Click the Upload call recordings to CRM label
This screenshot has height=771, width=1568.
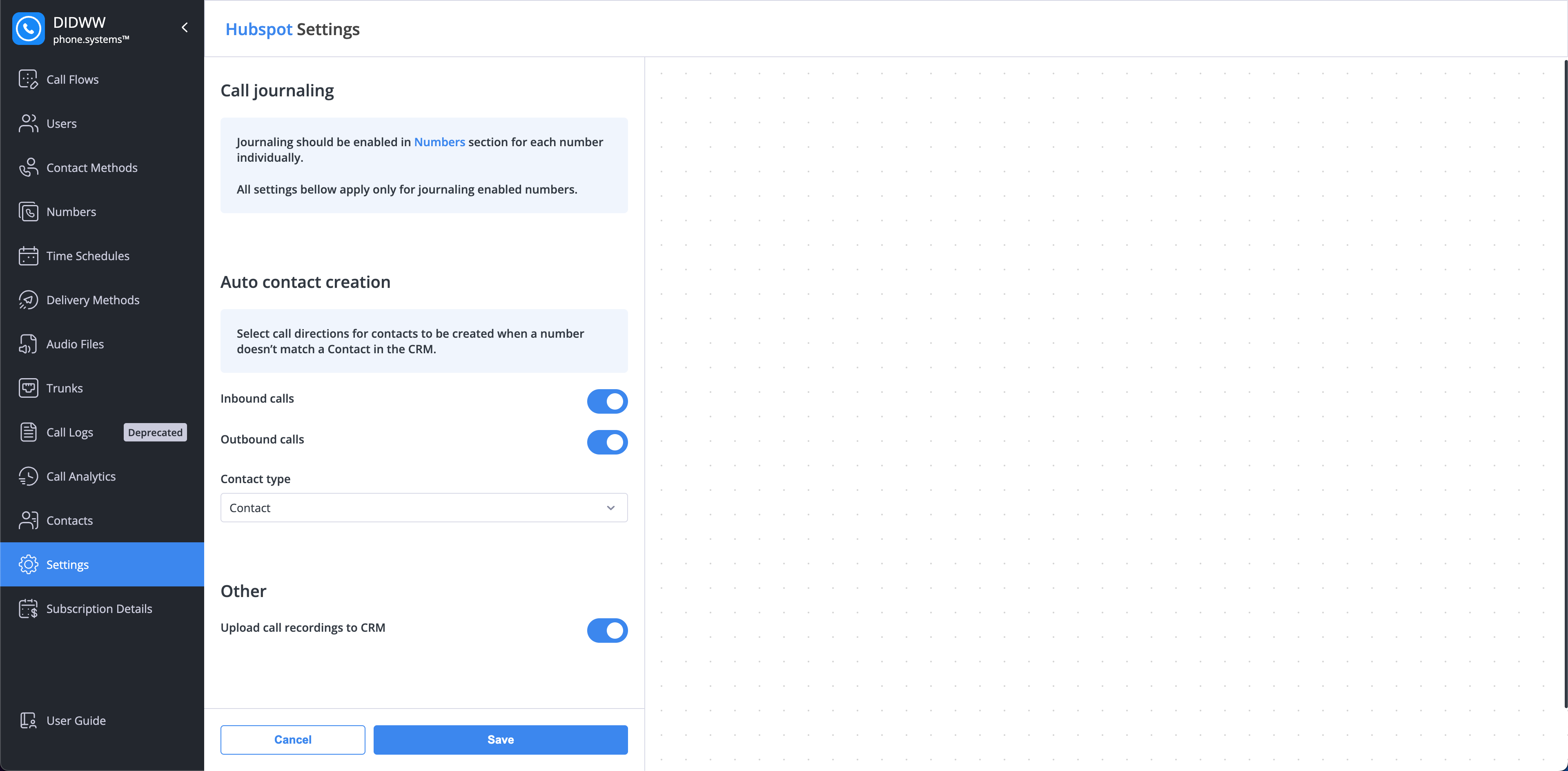tap(303, 627)
